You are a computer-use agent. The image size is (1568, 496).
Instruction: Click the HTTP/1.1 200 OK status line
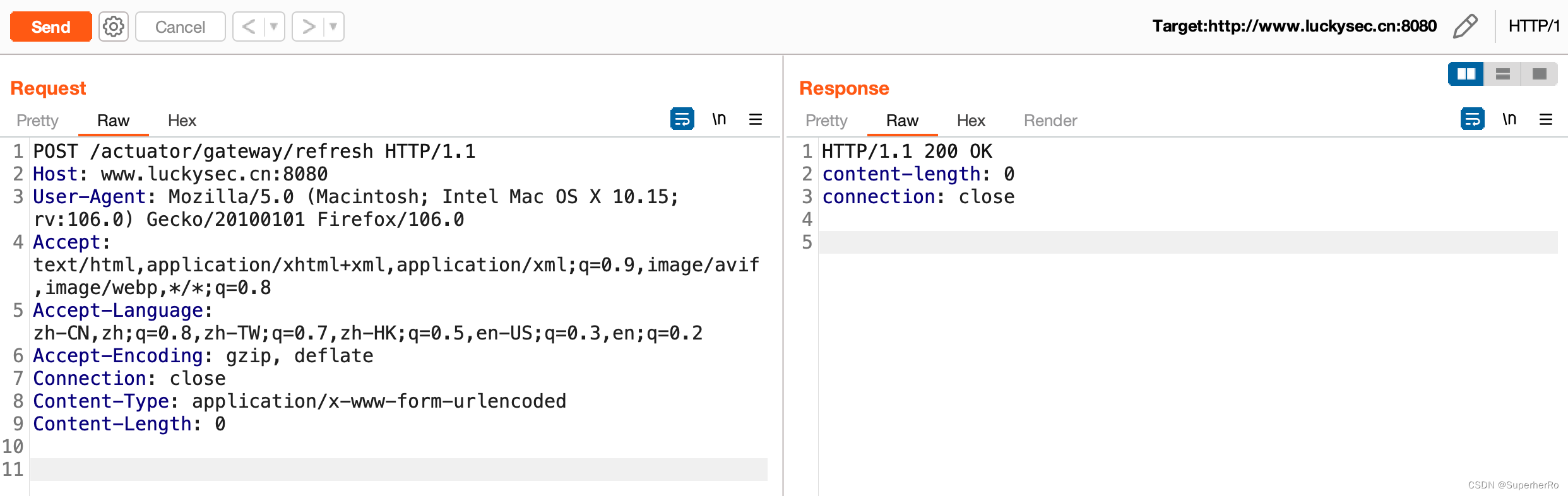(x=907, y=151)
